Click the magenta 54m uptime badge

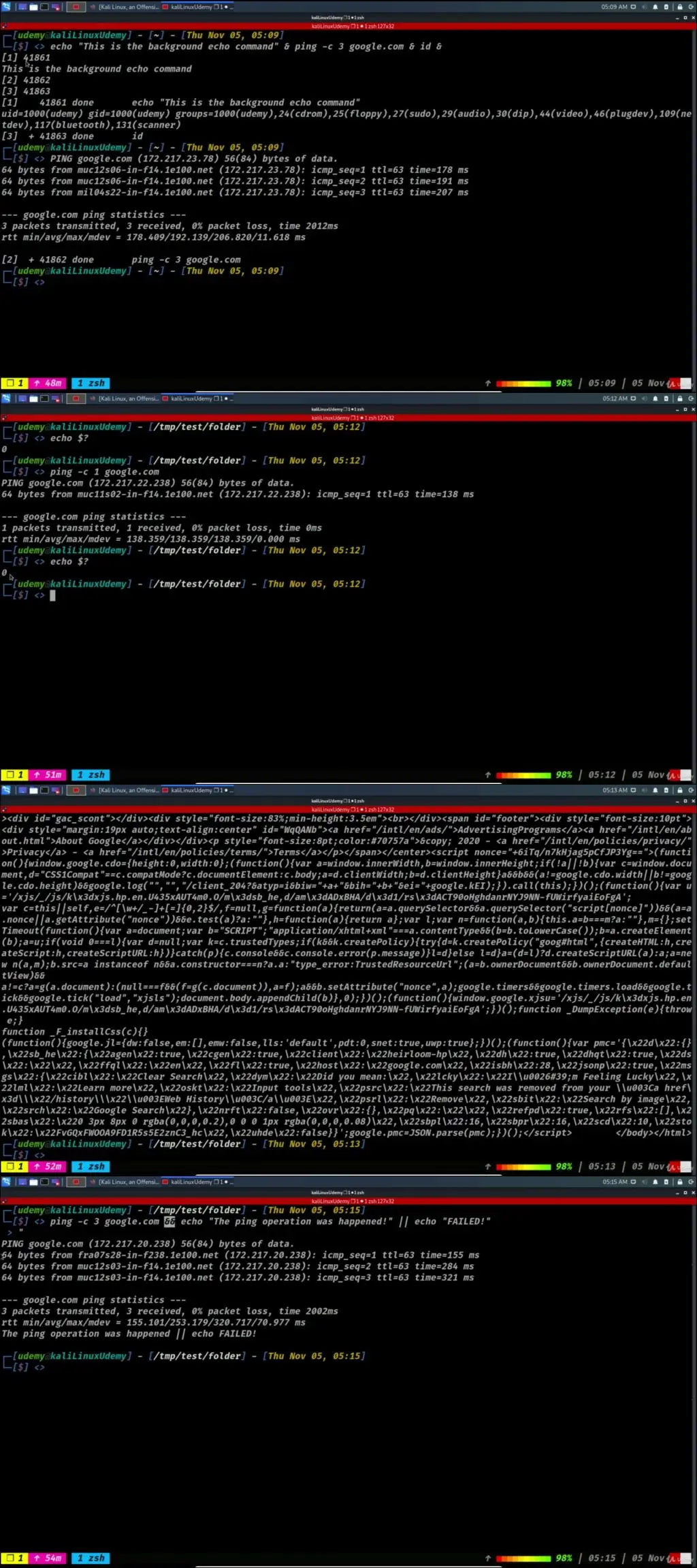47,1558
